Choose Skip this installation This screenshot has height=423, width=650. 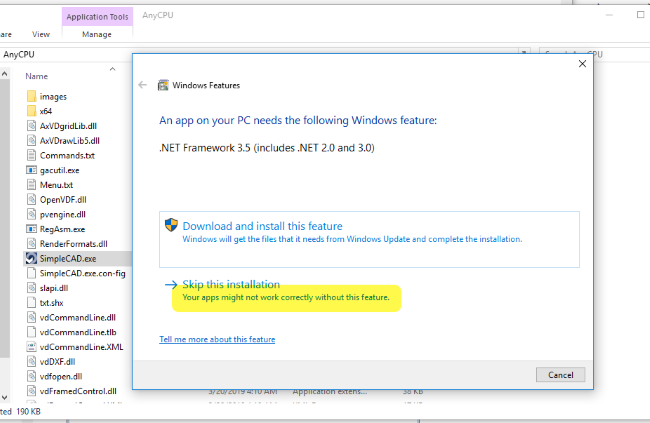pos(231,285)
